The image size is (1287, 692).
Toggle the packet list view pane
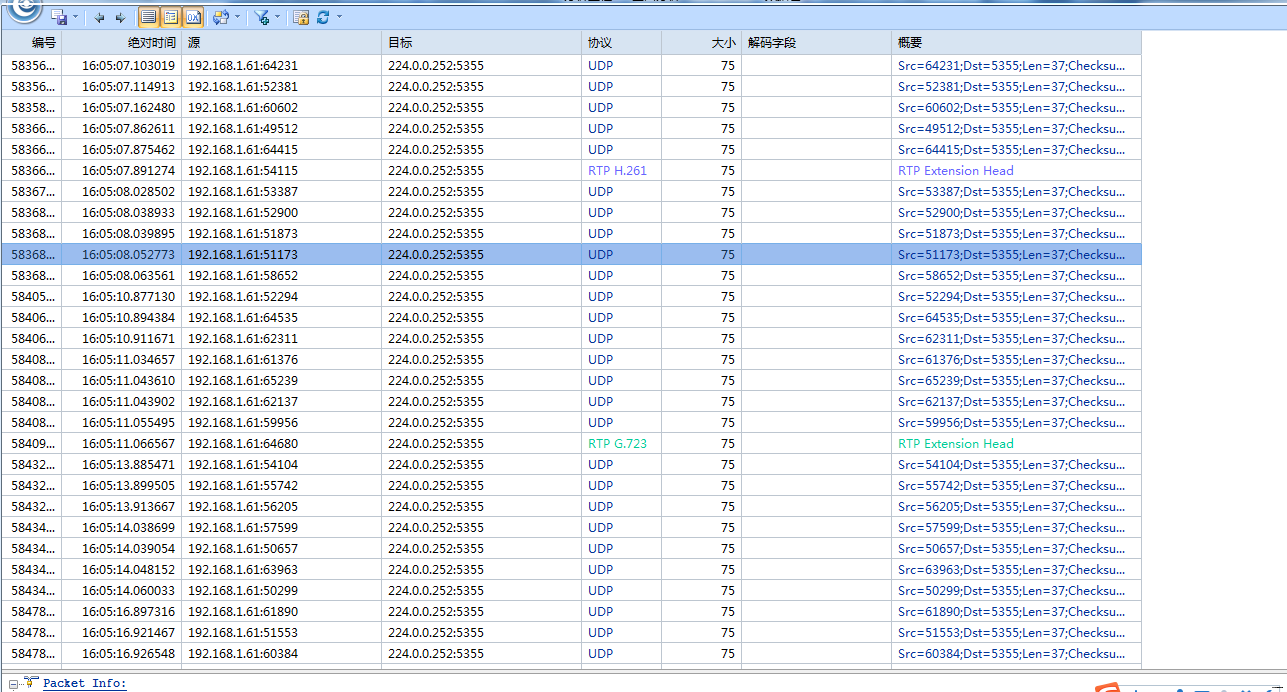click(148, 17)
